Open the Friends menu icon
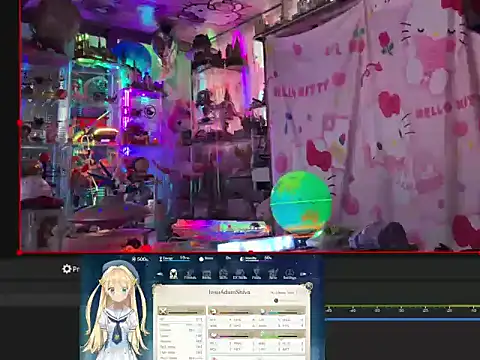 click(190, 274)
